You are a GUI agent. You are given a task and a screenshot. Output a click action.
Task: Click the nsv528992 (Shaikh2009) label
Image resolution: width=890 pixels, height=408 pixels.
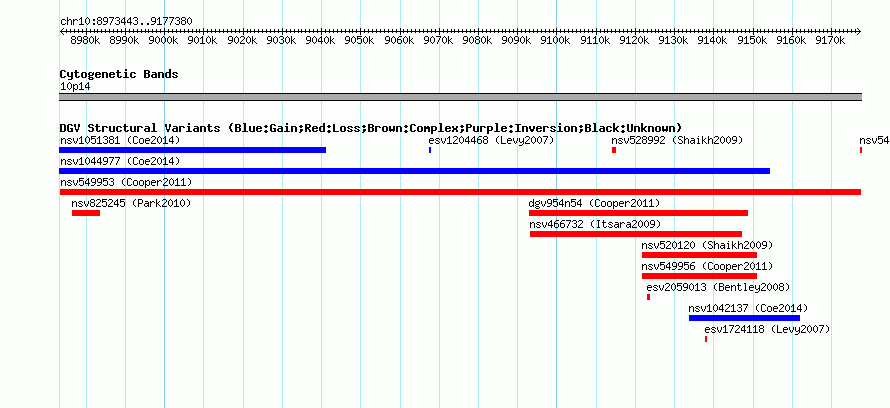(677, 140)
